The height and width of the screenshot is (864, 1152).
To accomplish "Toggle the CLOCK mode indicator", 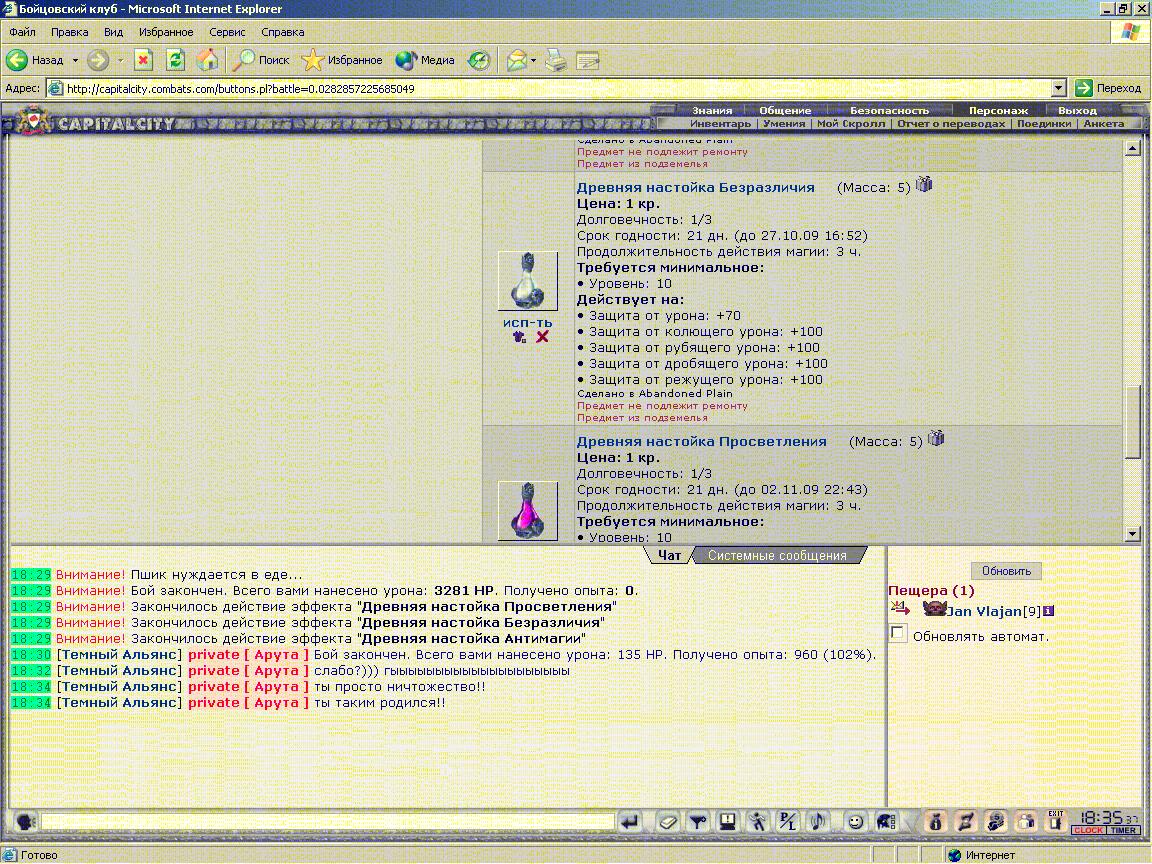I will click(1088, 830).
